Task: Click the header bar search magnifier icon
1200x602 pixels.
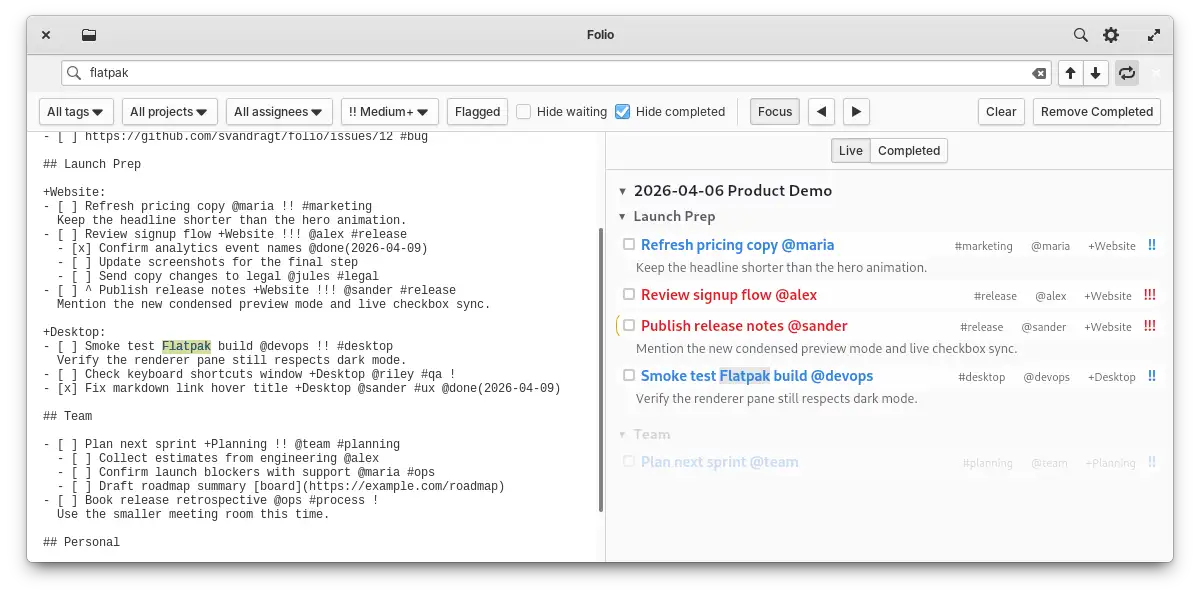Action: pyautogui.click(x=1081, y=35)
